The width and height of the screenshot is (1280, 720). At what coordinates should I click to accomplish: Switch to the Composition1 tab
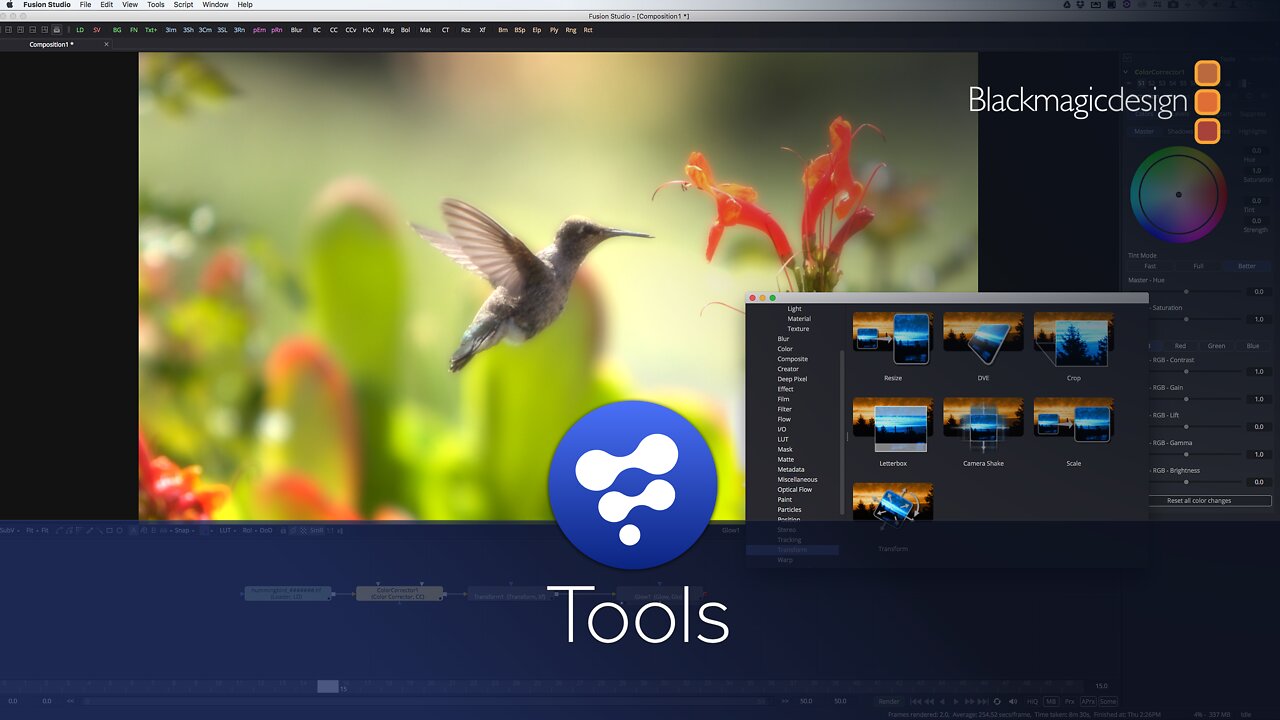tap(51, 44)
